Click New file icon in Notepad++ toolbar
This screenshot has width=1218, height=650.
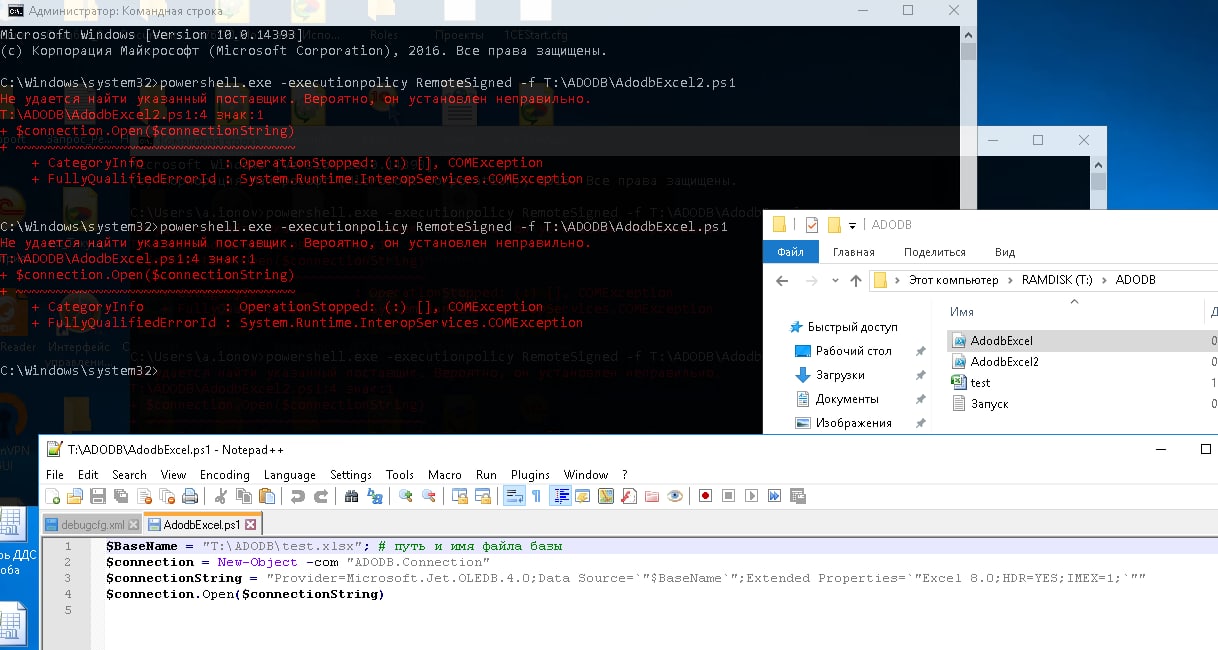pos(52,496)
